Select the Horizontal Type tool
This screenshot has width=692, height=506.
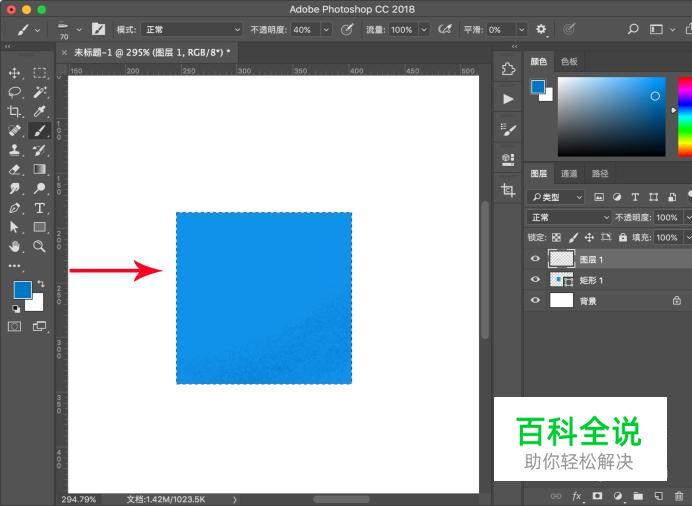point(40,208)
